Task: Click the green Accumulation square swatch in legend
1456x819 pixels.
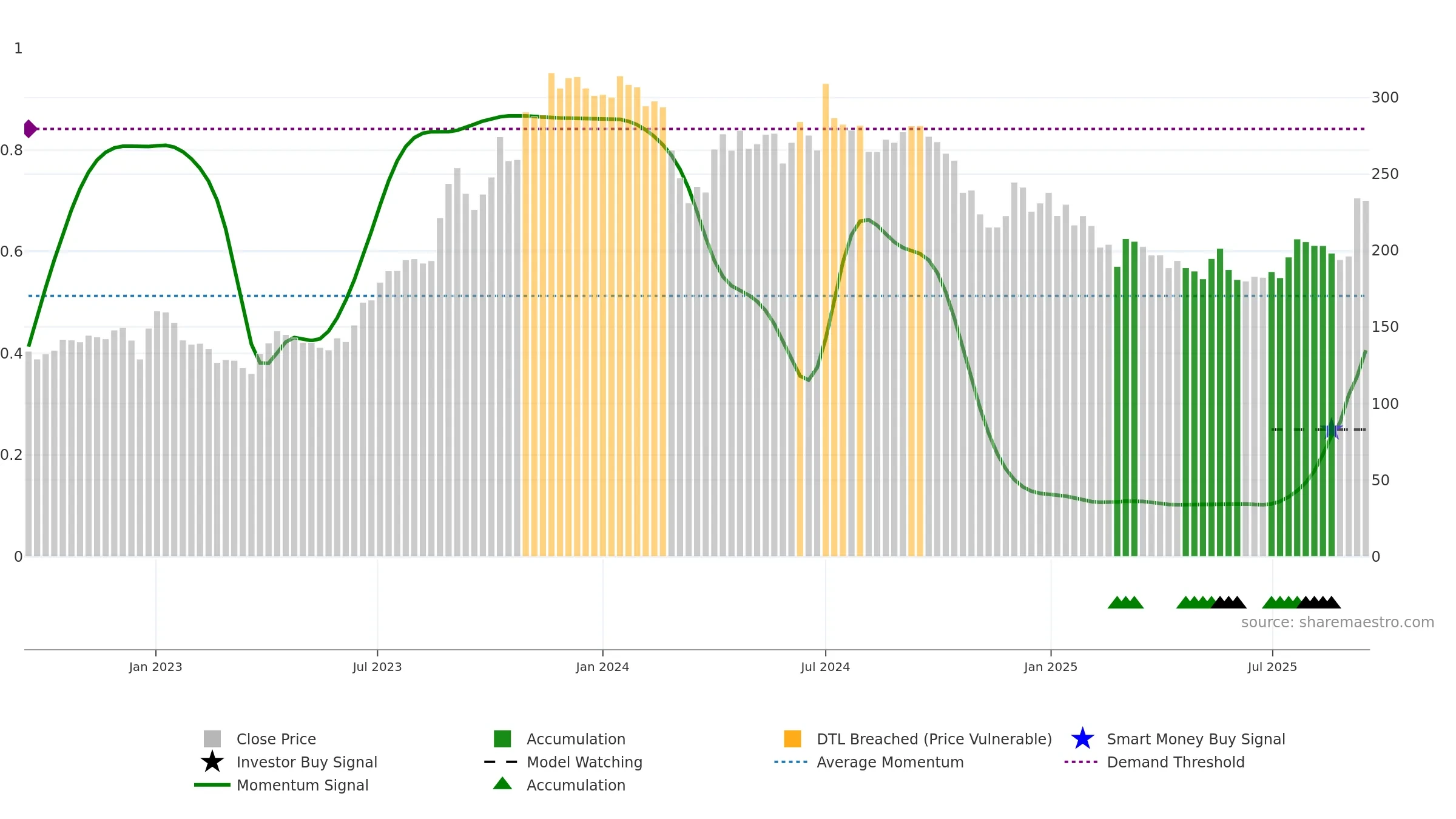Action: pyautogui.click(x=502, y=739)
